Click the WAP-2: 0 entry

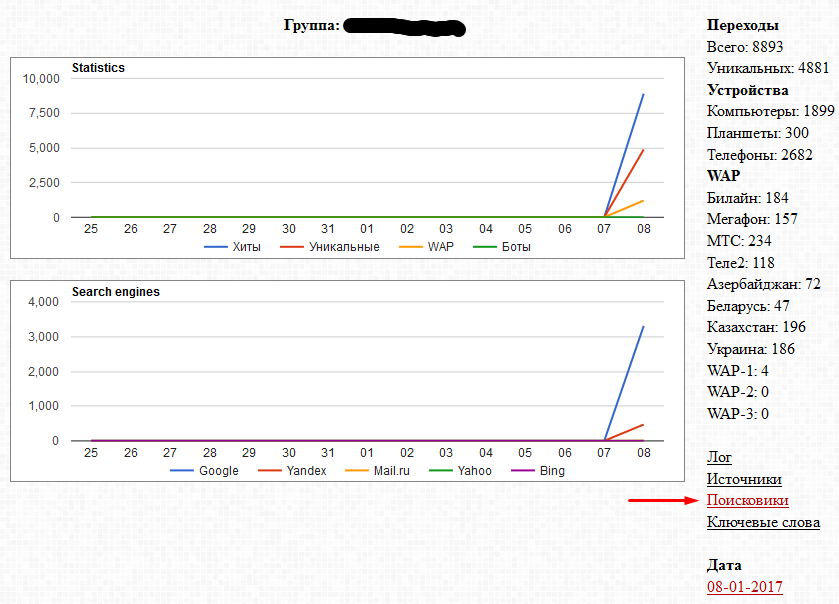[738, 392]
